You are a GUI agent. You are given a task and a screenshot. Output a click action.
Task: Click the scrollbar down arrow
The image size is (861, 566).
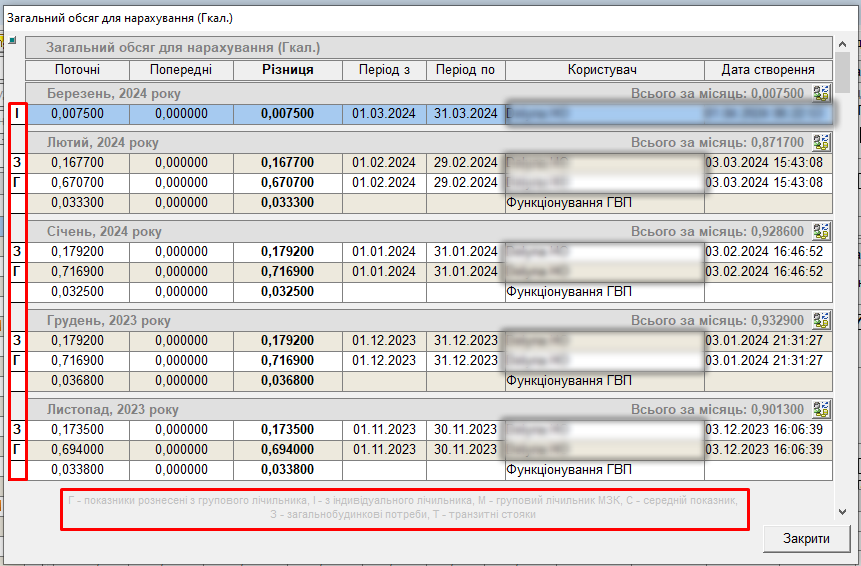coord(843,511)
